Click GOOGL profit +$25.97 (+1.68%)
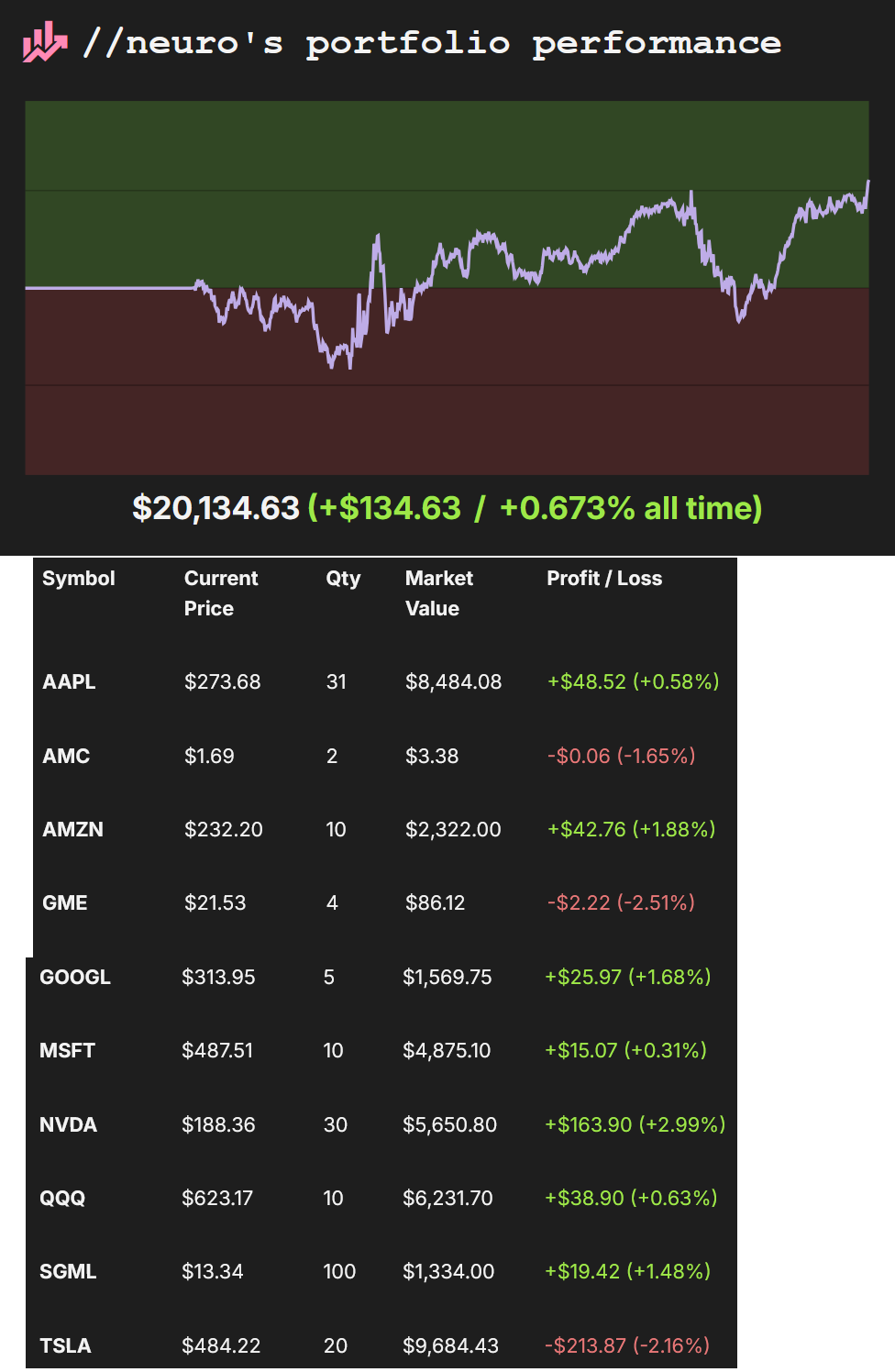Viewport: 895px width, 1372px height. (x=628, y=978)
